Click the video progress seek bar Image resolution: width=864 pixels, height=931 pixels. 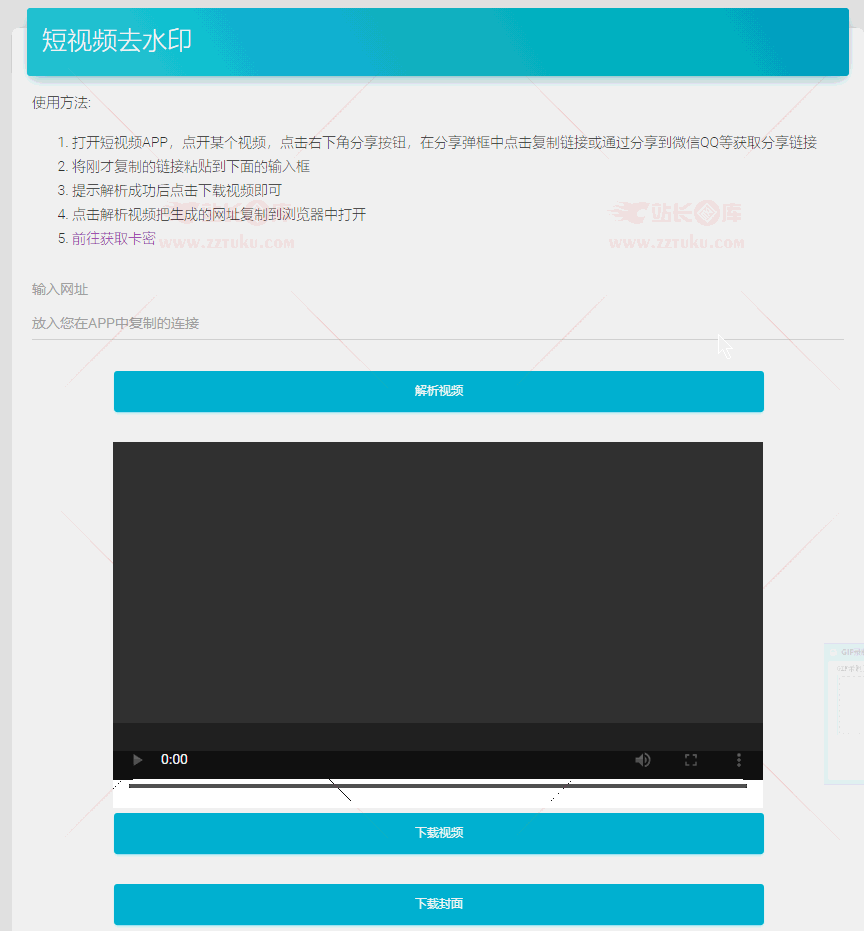click(438, 786)
